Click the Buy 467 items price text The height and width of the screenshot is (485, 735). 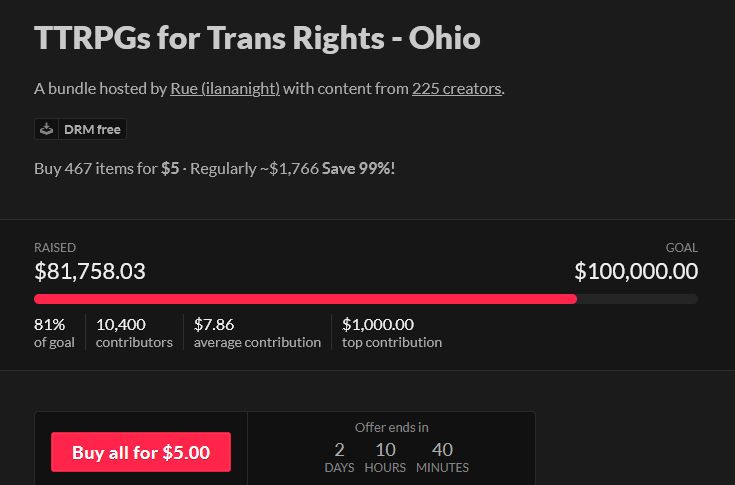click(107, 169)
